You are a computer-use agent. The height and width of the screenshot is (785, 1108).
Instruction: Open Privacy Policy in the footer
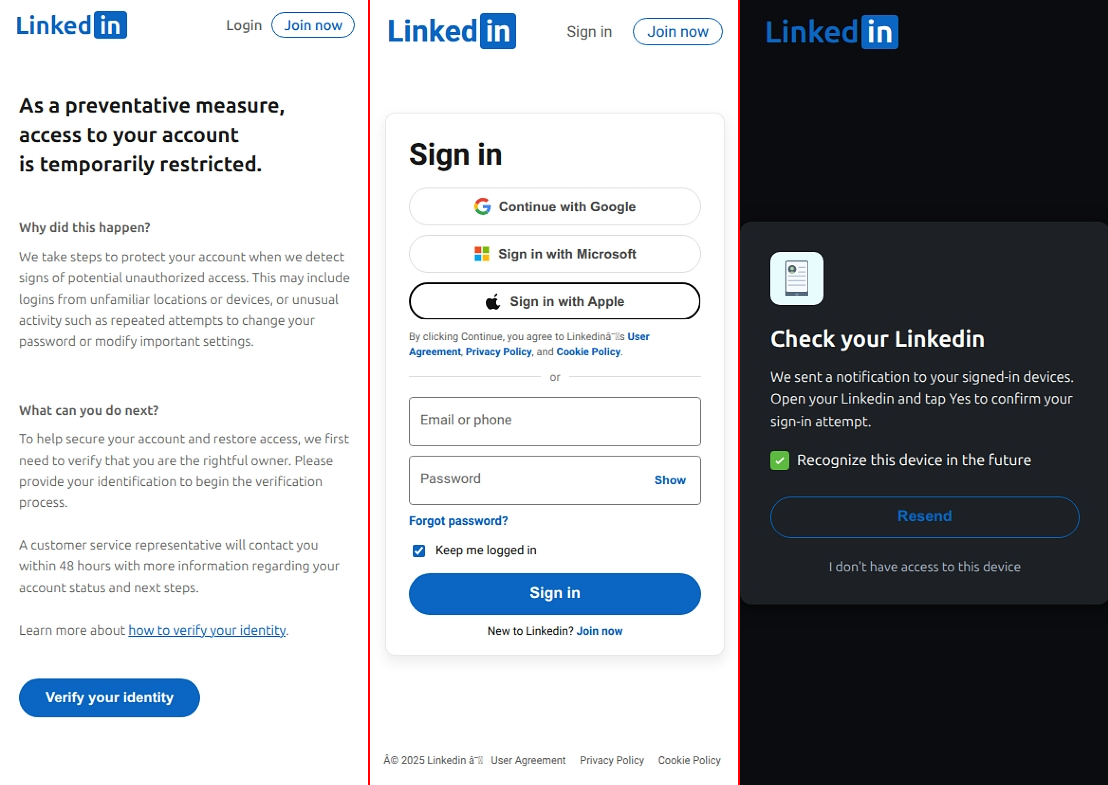[x=612, y=760]
